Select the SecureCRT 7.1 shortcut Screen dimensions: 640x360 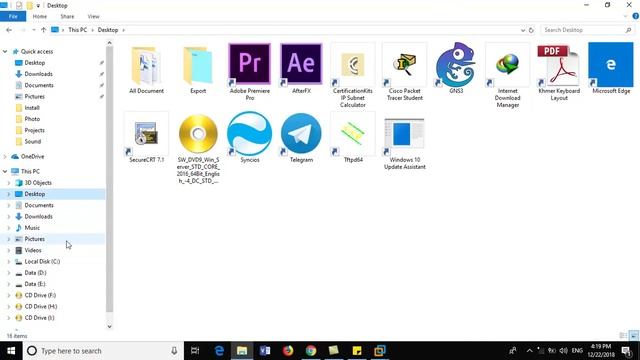[x=146, y=138]
